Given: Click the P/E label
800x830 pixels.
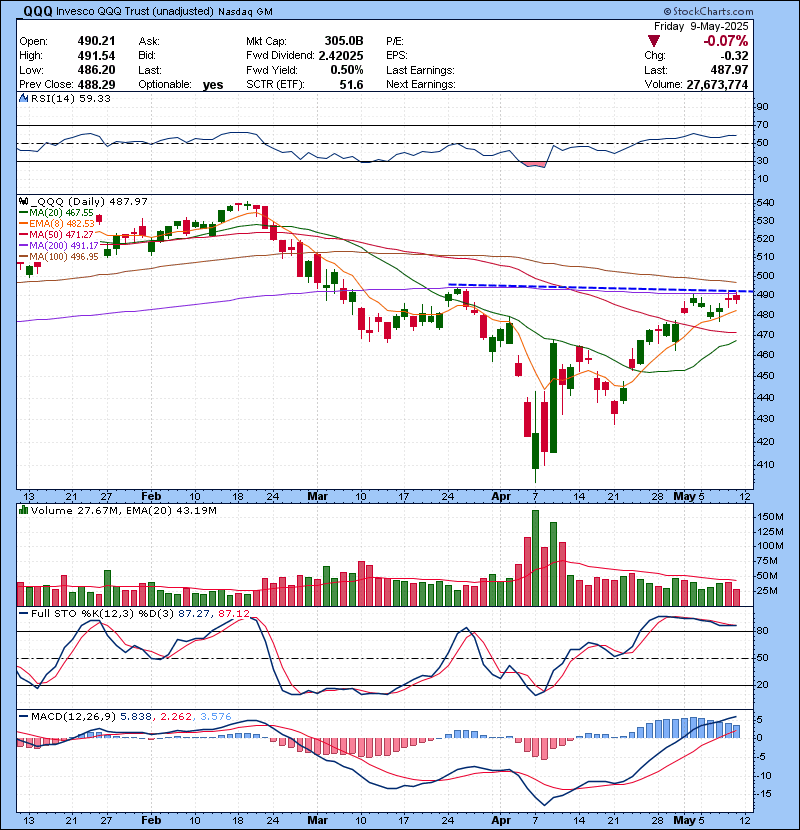Looking at the screenshot, I should pos(394,41).
